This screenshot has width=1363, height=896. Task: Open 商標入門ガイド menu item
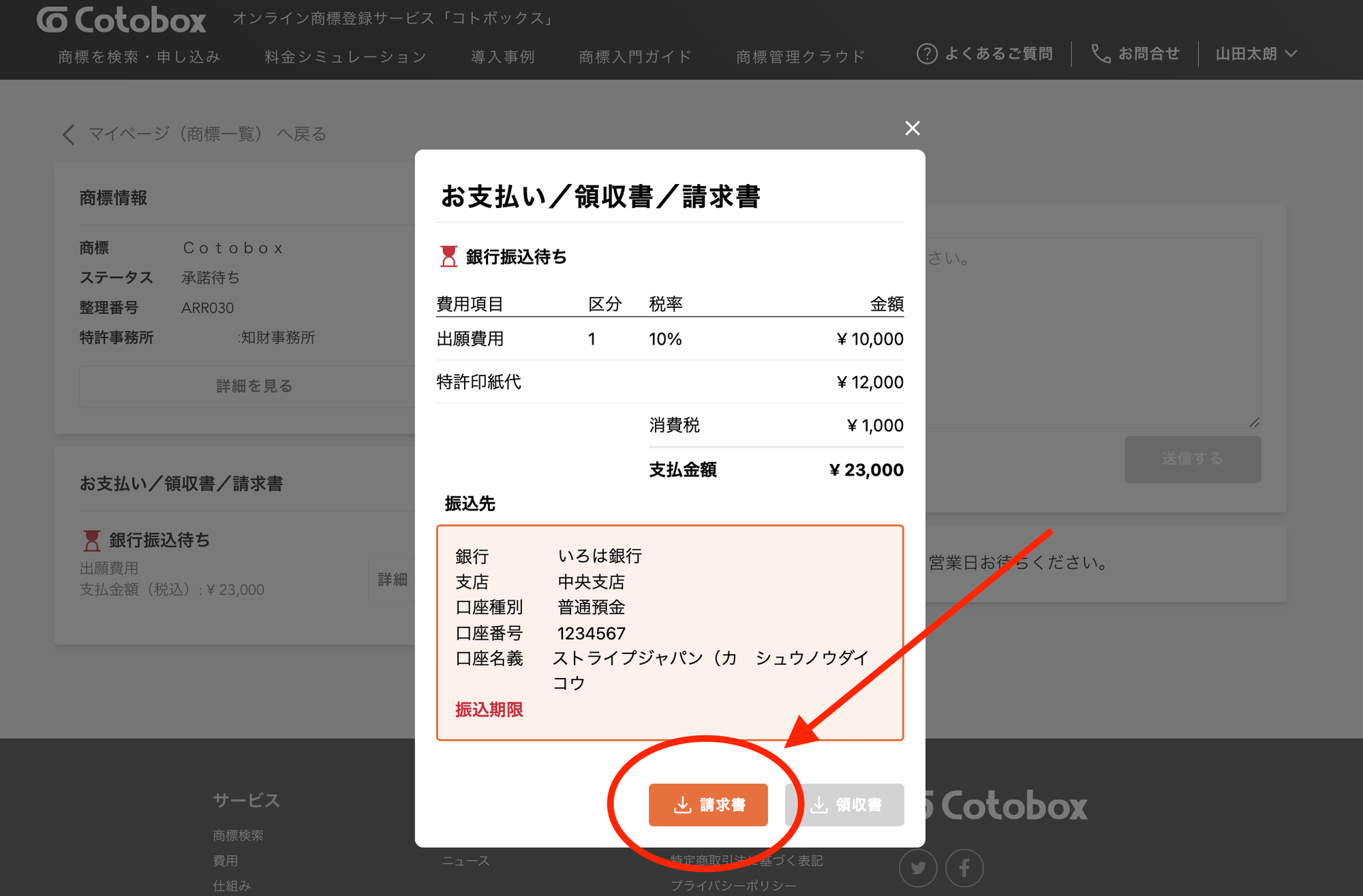click(x=635, y=57)
